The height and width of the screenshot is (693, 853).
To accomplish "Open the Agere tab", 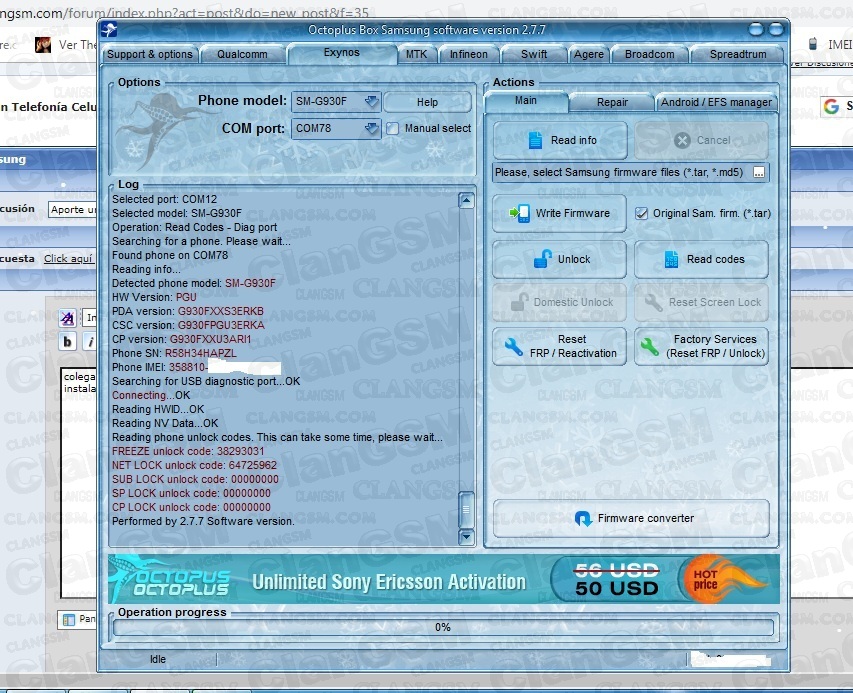I will click(589, 54).
